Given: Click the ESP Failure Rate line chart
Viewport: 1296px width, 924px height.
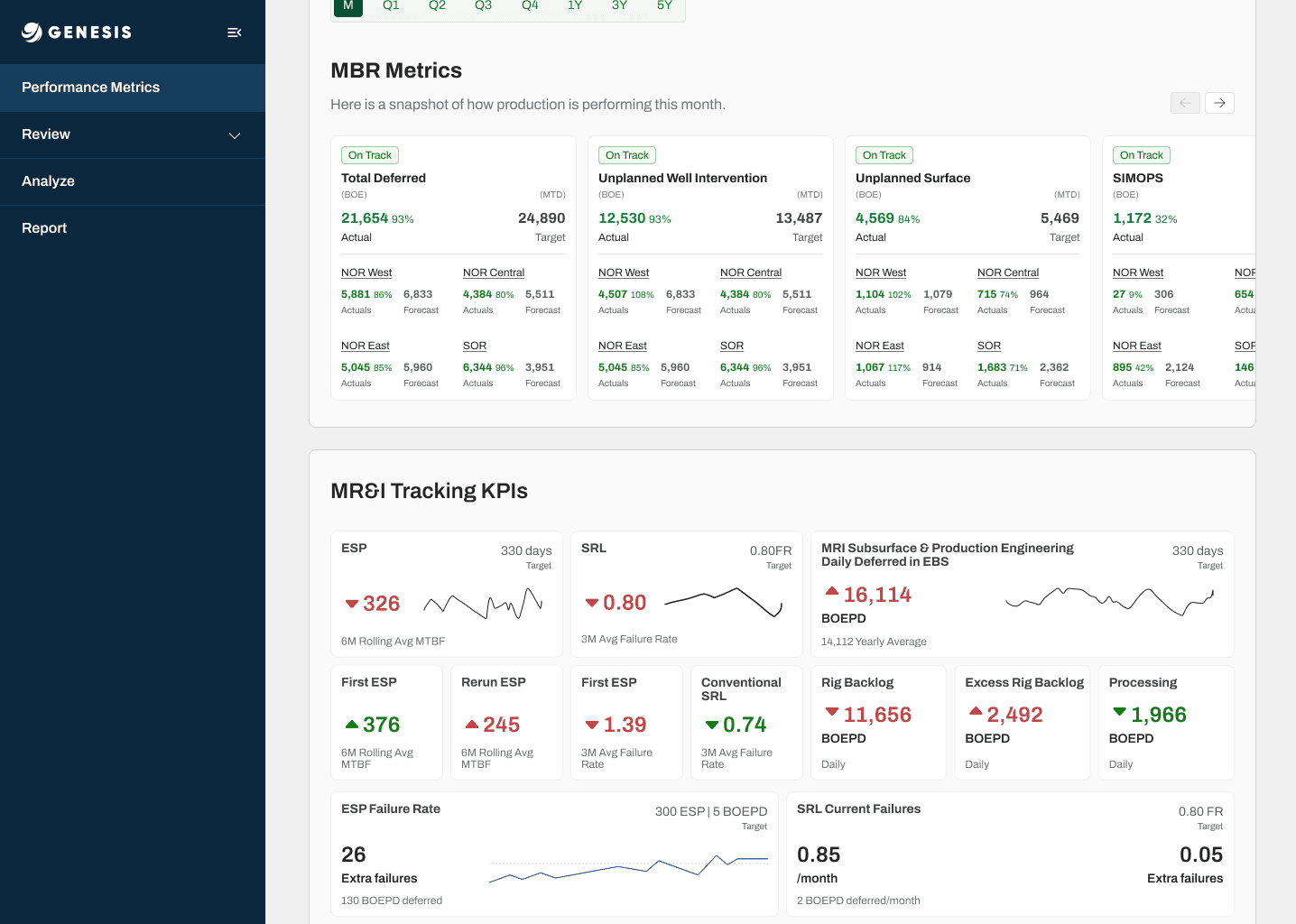Looking at the screenshot, I should pos(628,868).
